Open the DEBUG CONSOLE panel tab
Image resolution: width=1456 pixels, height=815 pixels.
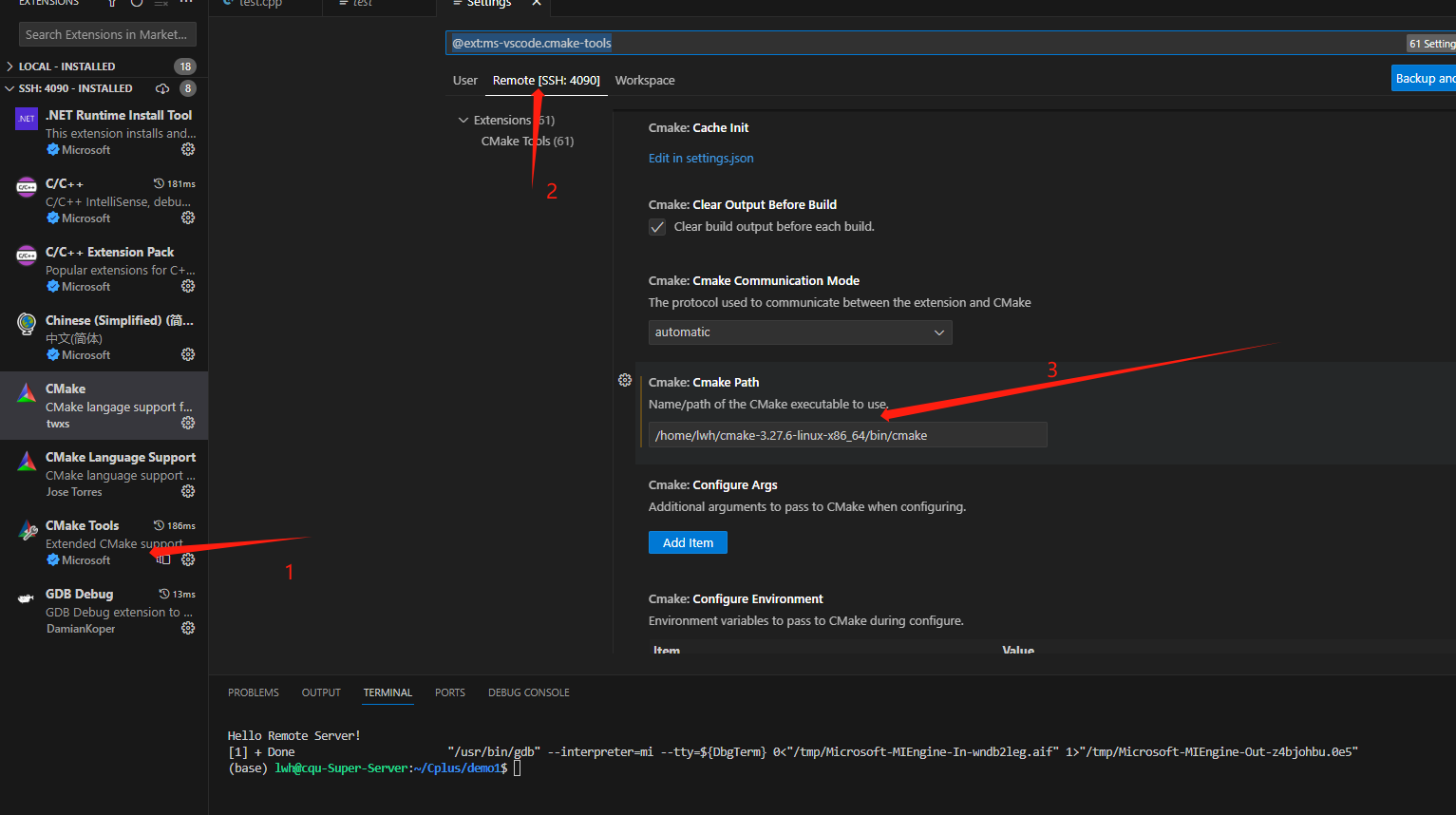[x=529, y=692]
